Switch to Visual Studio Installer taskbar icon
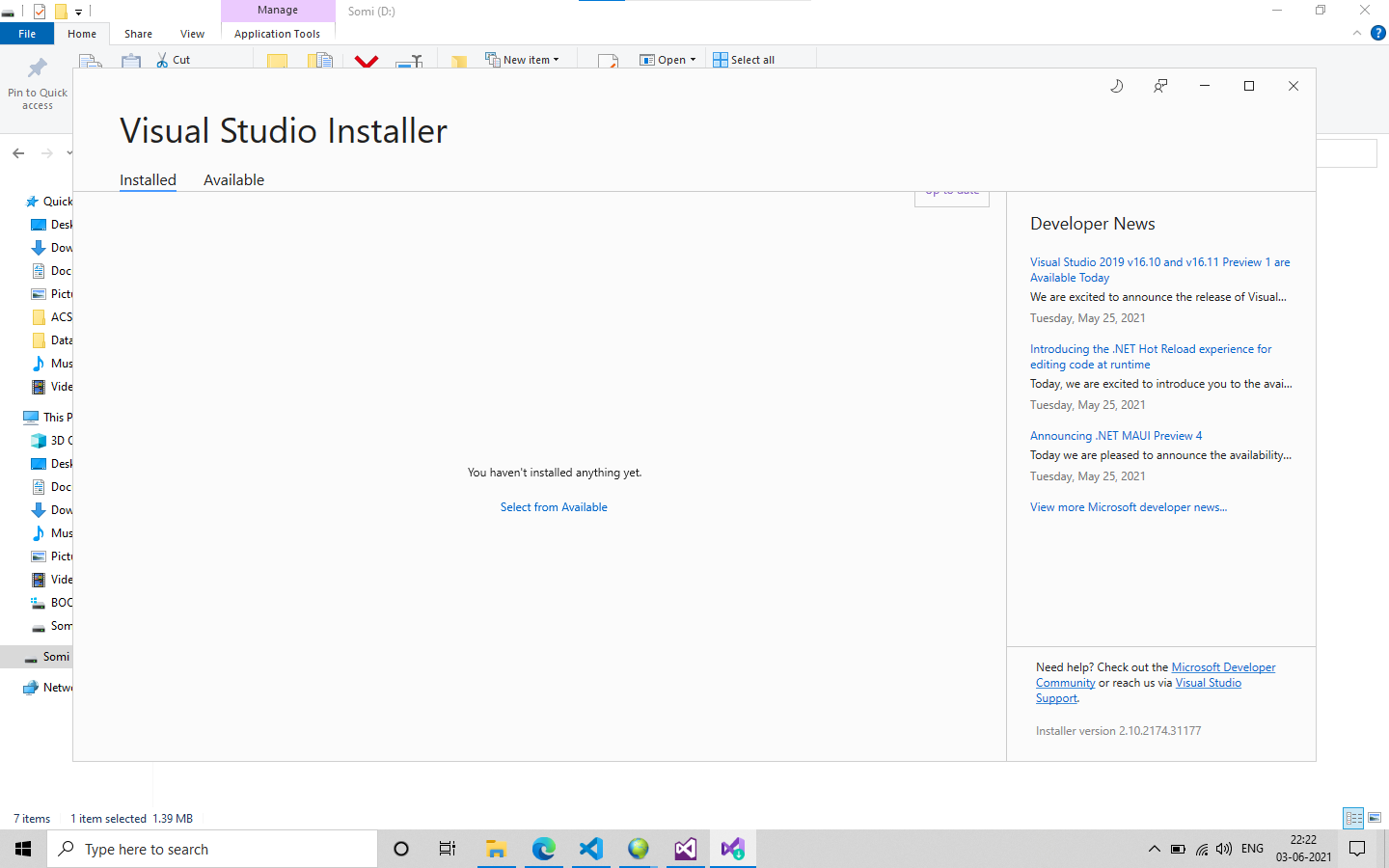 point(732,849)
